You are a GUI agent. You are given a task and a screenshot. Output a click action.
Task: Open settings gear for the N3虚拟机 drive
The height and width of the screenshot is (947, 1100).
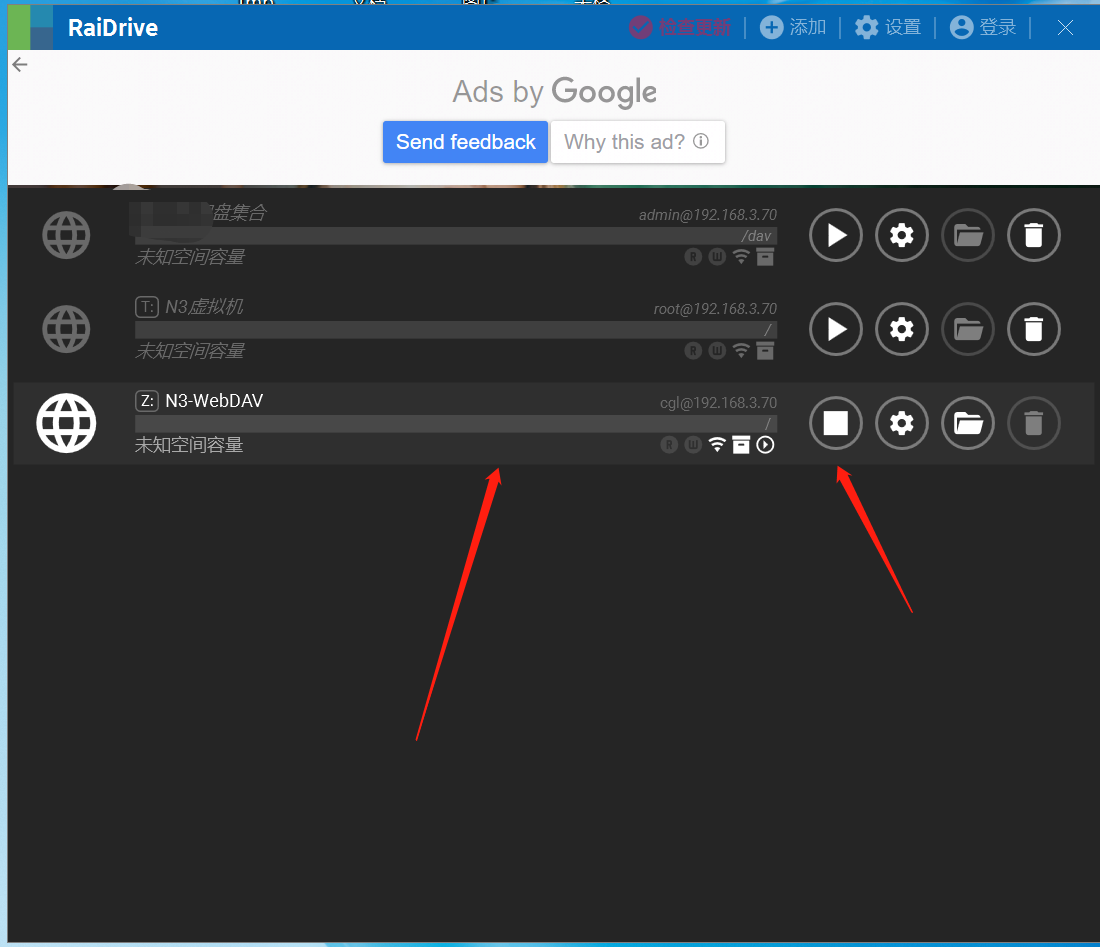tap(901, 329)
